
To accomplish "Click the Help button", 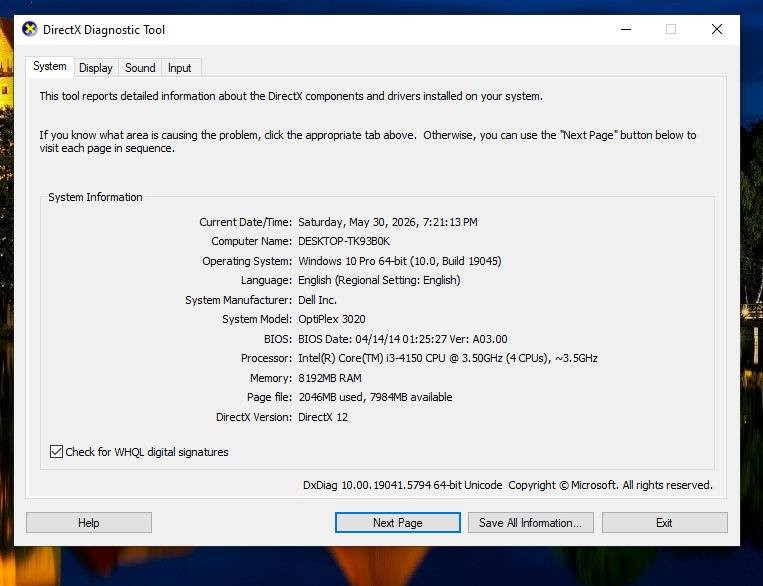I will tap(89, 523).
